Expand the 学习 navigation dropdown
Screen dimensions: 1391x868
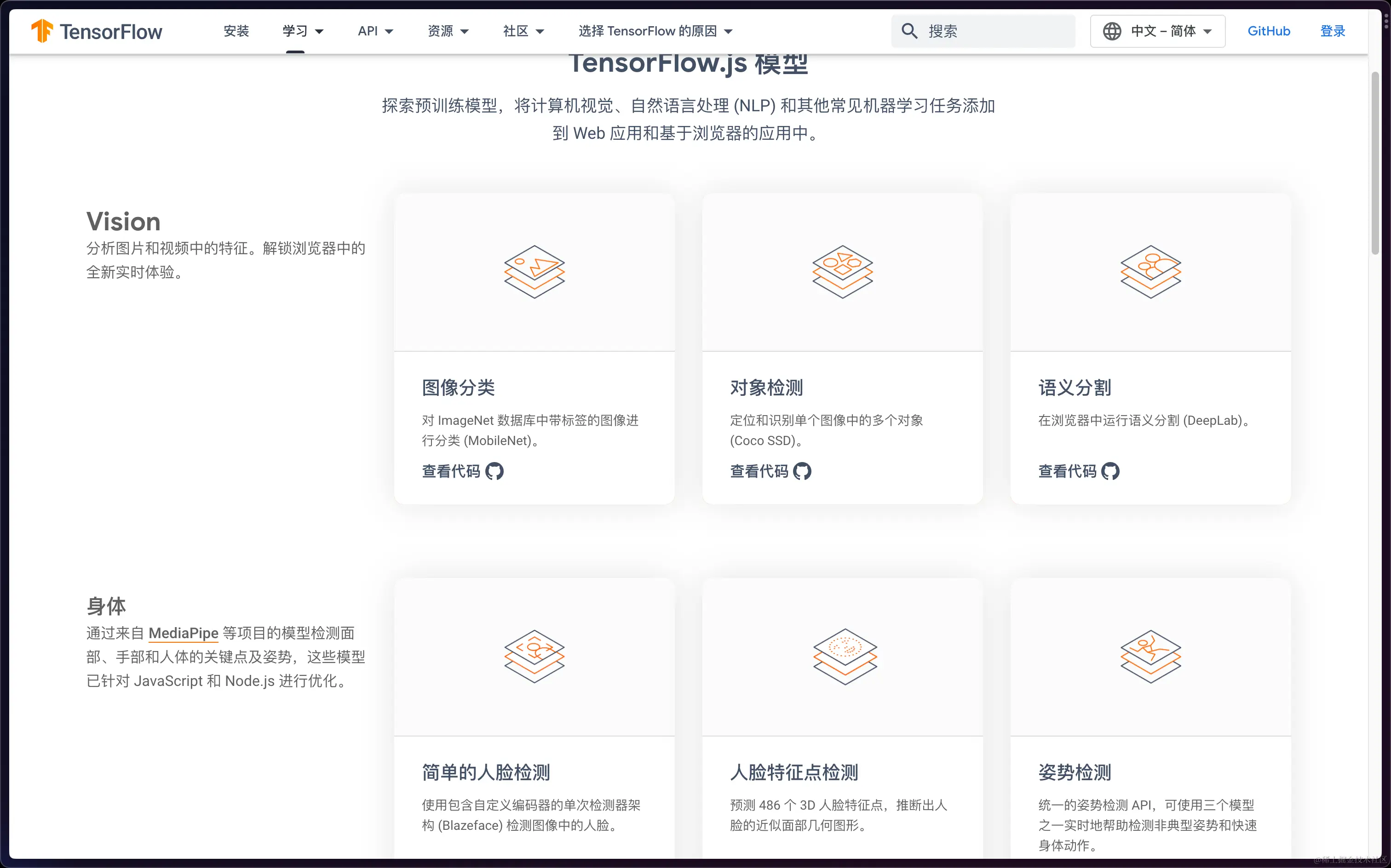point(303,31)
